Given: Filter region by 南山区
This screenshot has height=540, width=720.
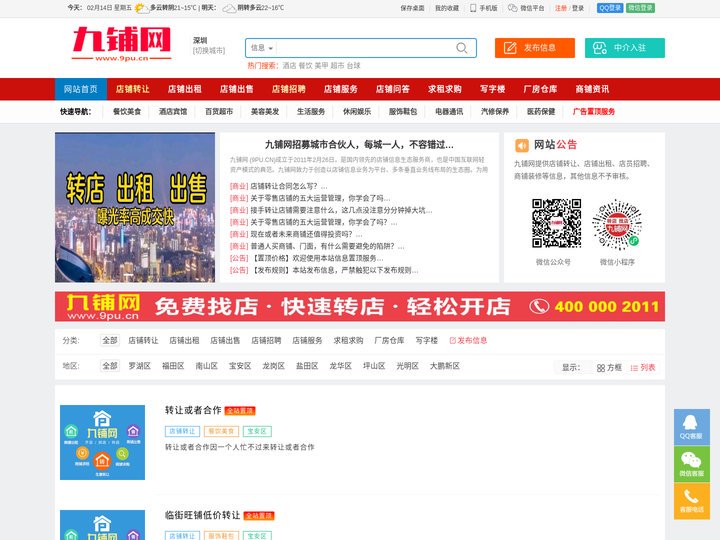Looking at the screenshot, I should pyautogui.click(x=207, y=366).
